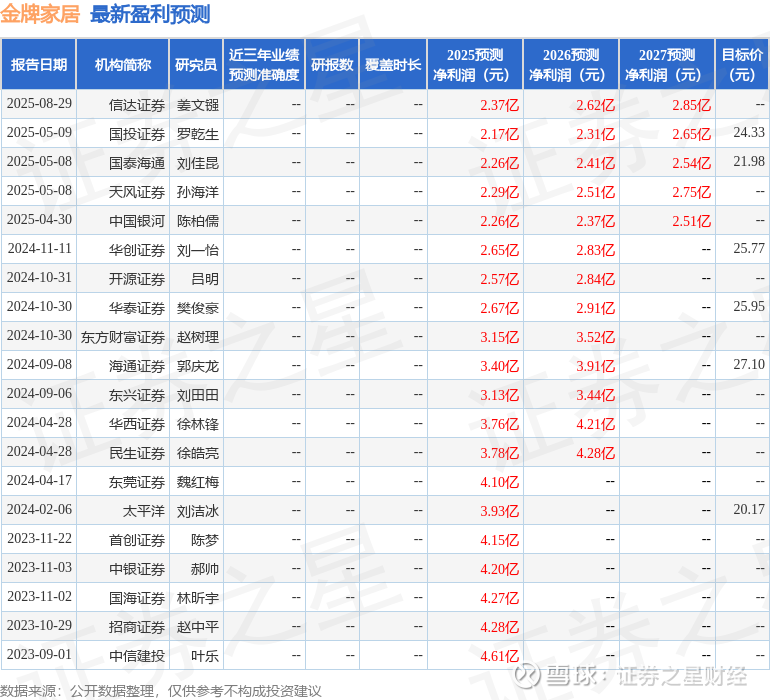Select analyst name 姜文镪
Screen dimensions: 770x700
pyautogui.click(x=198, y=105)
